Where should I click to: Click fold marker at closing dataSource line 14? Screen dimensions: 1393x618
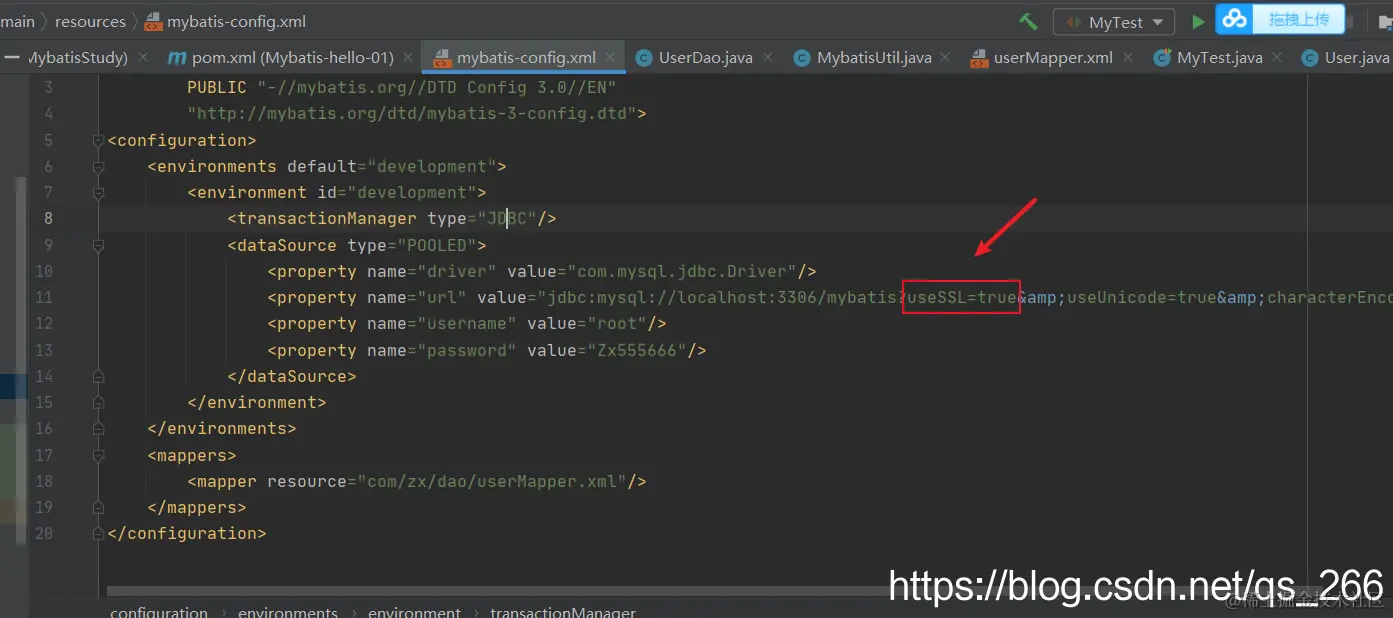pos(98,377)
